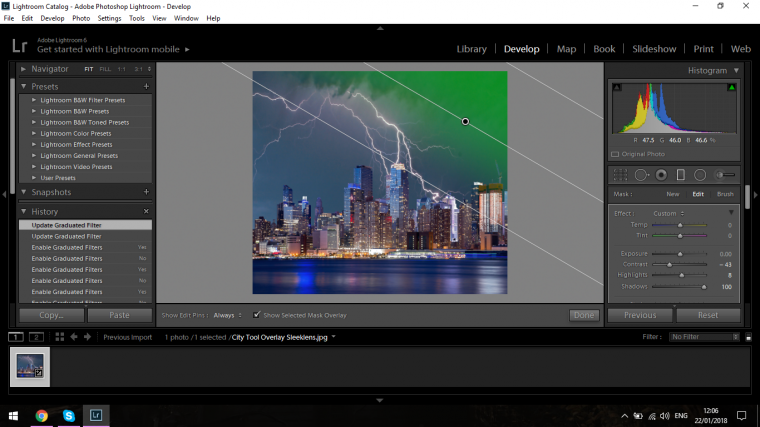Choose Brush mask mode
Viewport: 760px width, 427px height.
click(725, 194)
